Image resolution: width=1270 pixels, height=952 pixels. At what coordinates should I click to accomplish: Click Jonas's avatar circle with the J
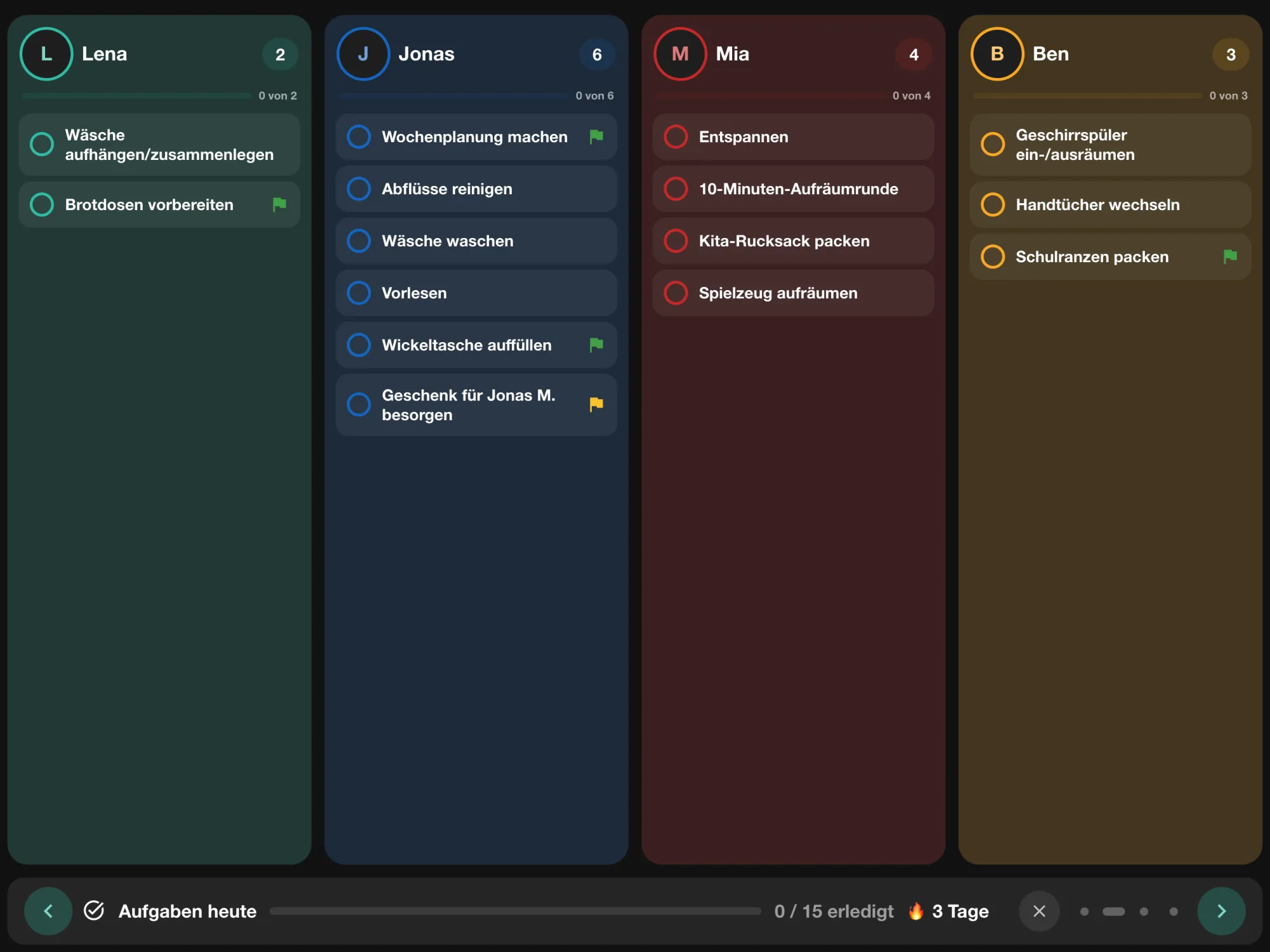point(363,54)
